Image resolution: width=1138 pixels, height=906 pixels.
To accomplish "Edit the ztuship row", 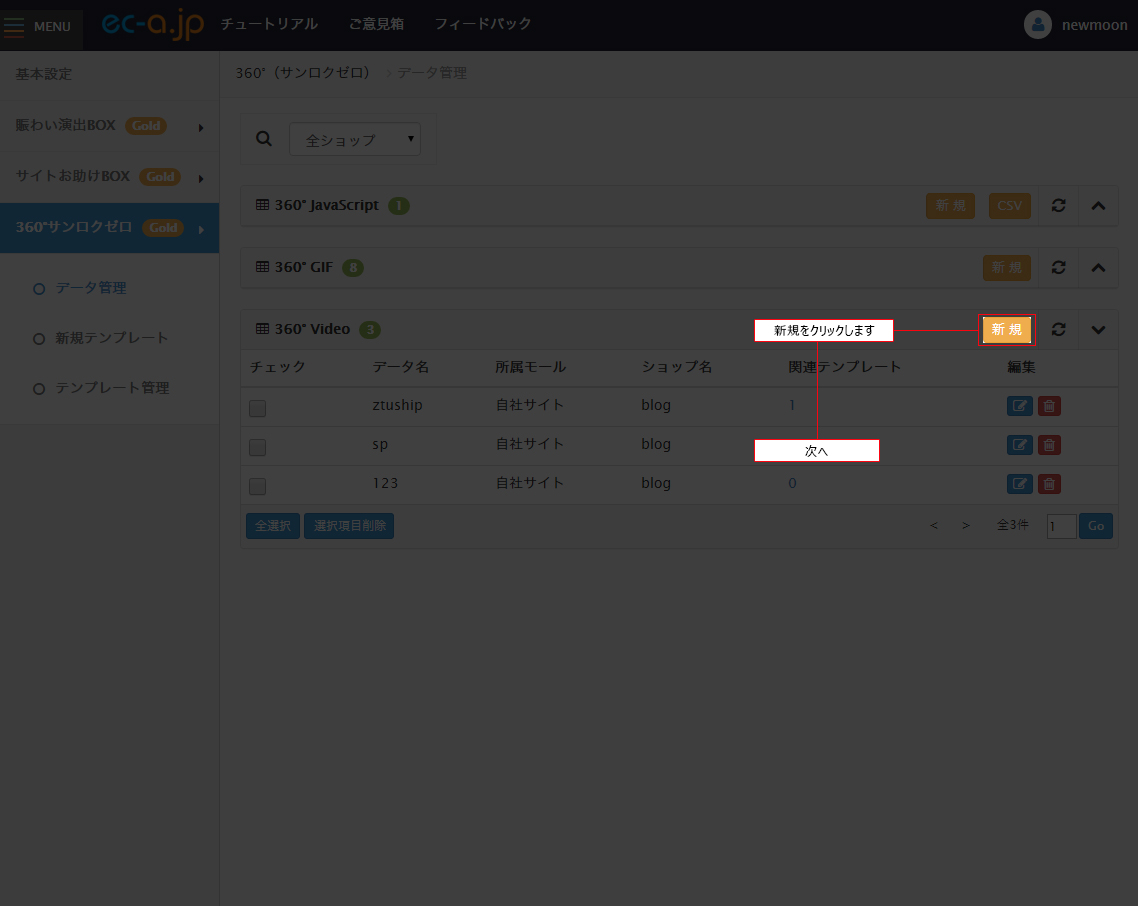I will click(1019, 406).
